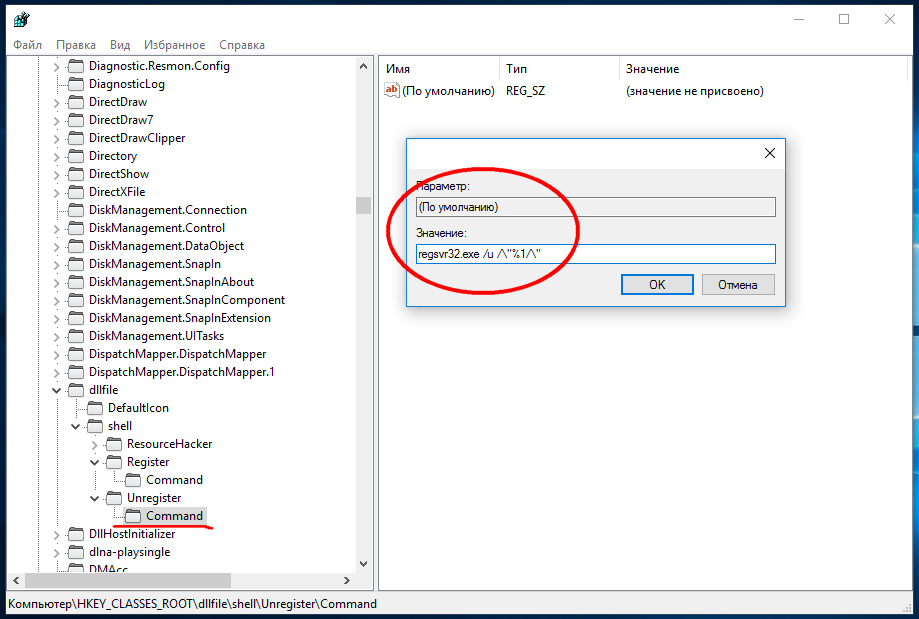919x619 pixels.
Task: Click the folder icon of DiskManagement.Control
Action: (x=76, y=227)
